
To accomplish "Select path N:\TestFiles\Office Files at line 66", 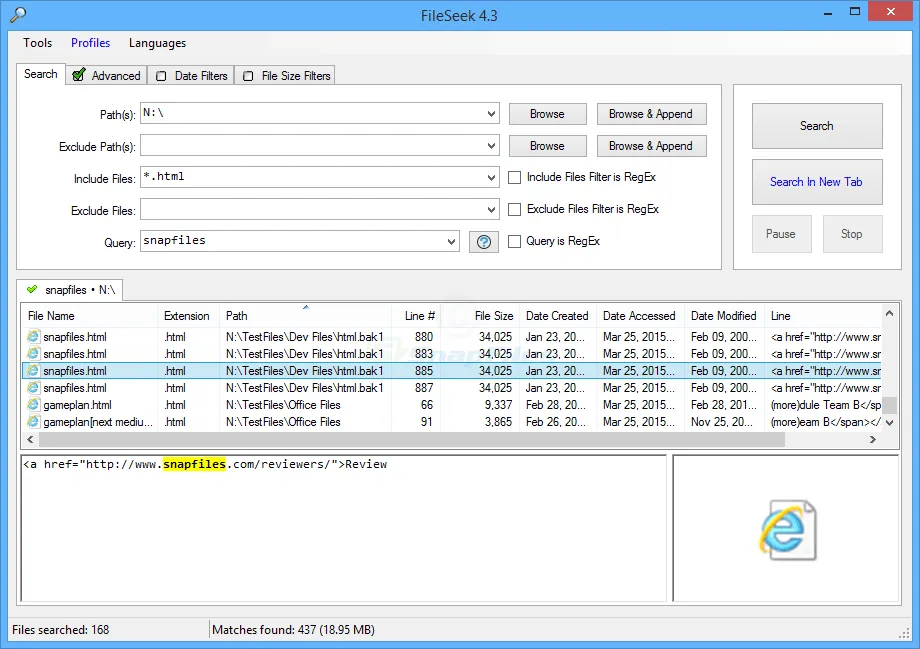I will tap(283, 405).
